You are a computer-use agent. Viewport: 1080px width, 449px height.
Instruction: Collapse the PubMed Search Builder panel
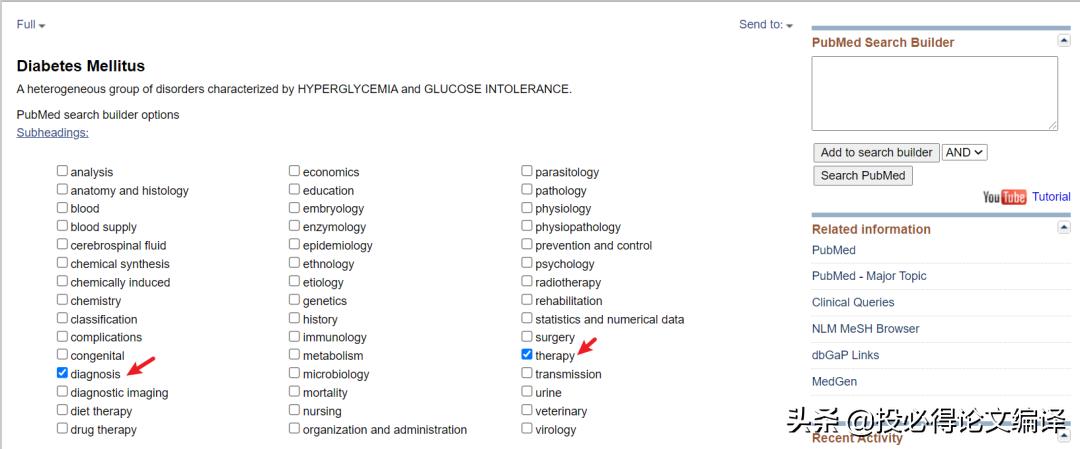click(1064, 41)
